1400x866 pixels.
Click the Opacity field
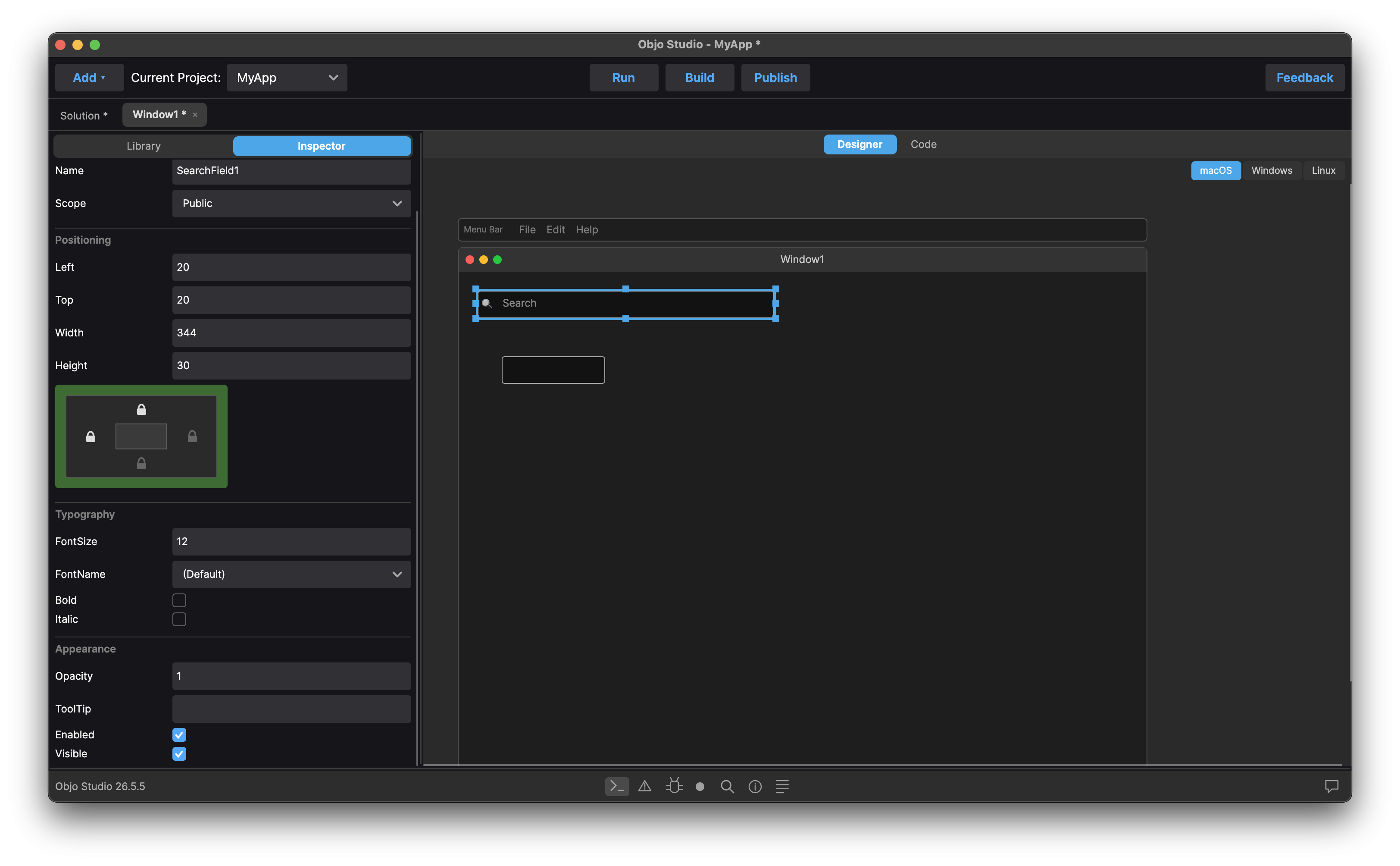point(291,676)
